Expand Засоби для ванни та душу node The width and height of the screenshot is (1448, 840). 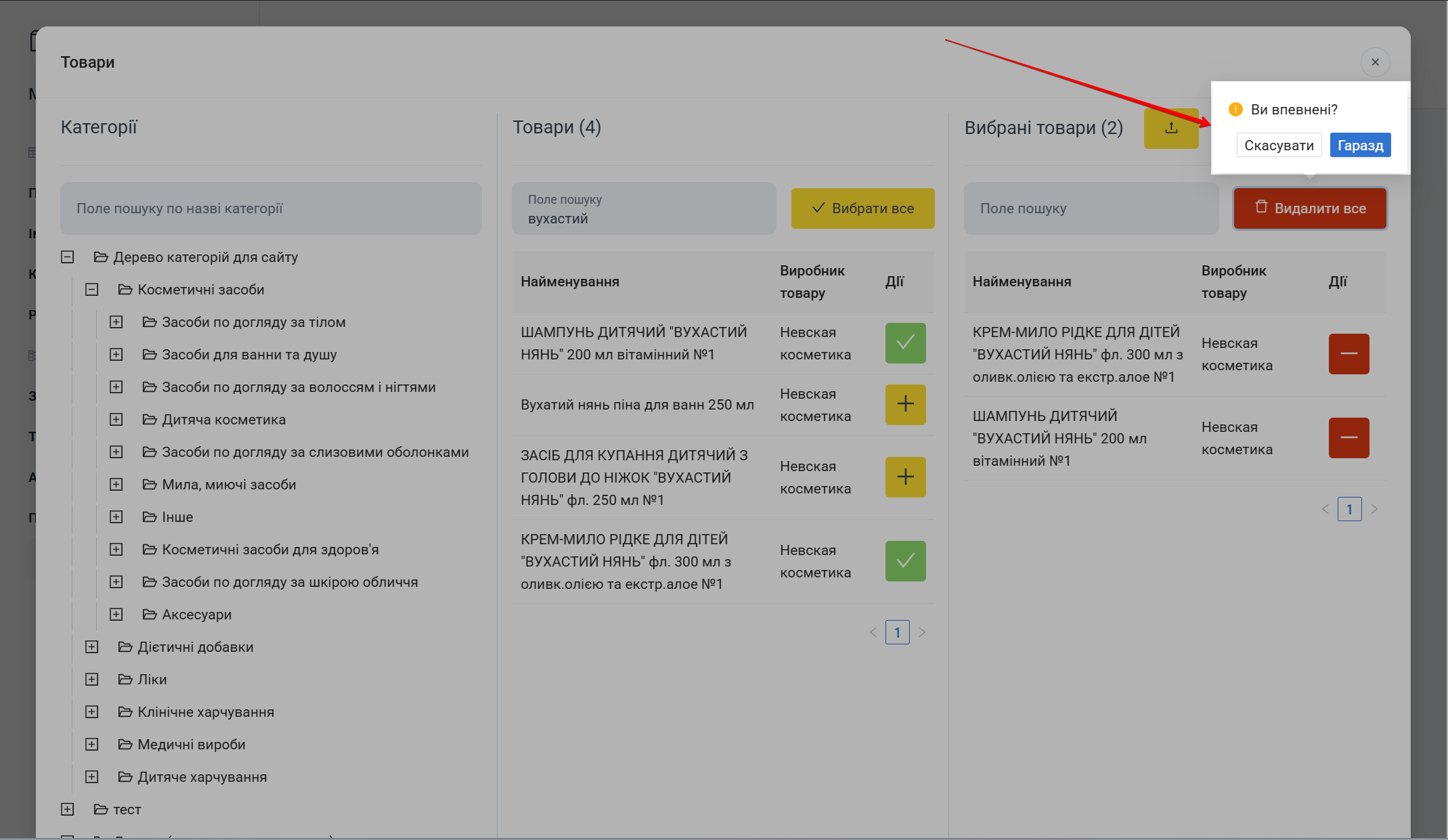tap(116, 355)
